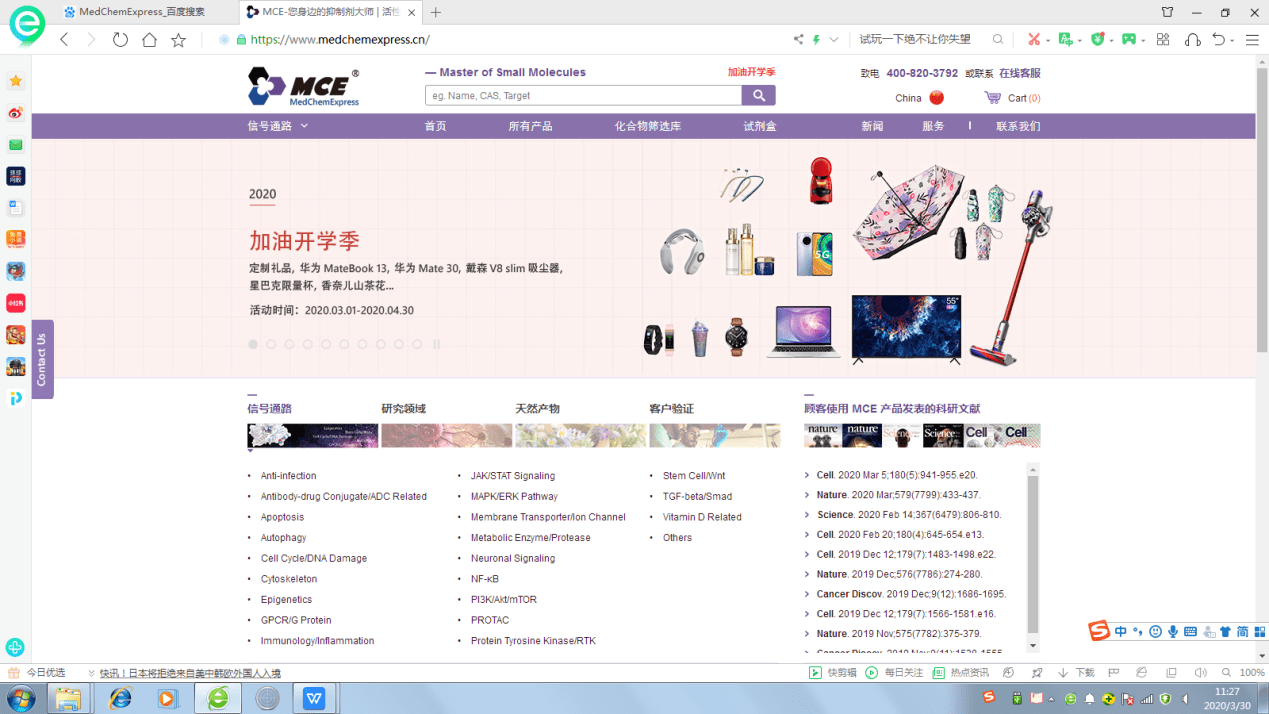The image size is (1269, 714).
Task: Reload the page with the refresh icon
Action: click(120, 40)
